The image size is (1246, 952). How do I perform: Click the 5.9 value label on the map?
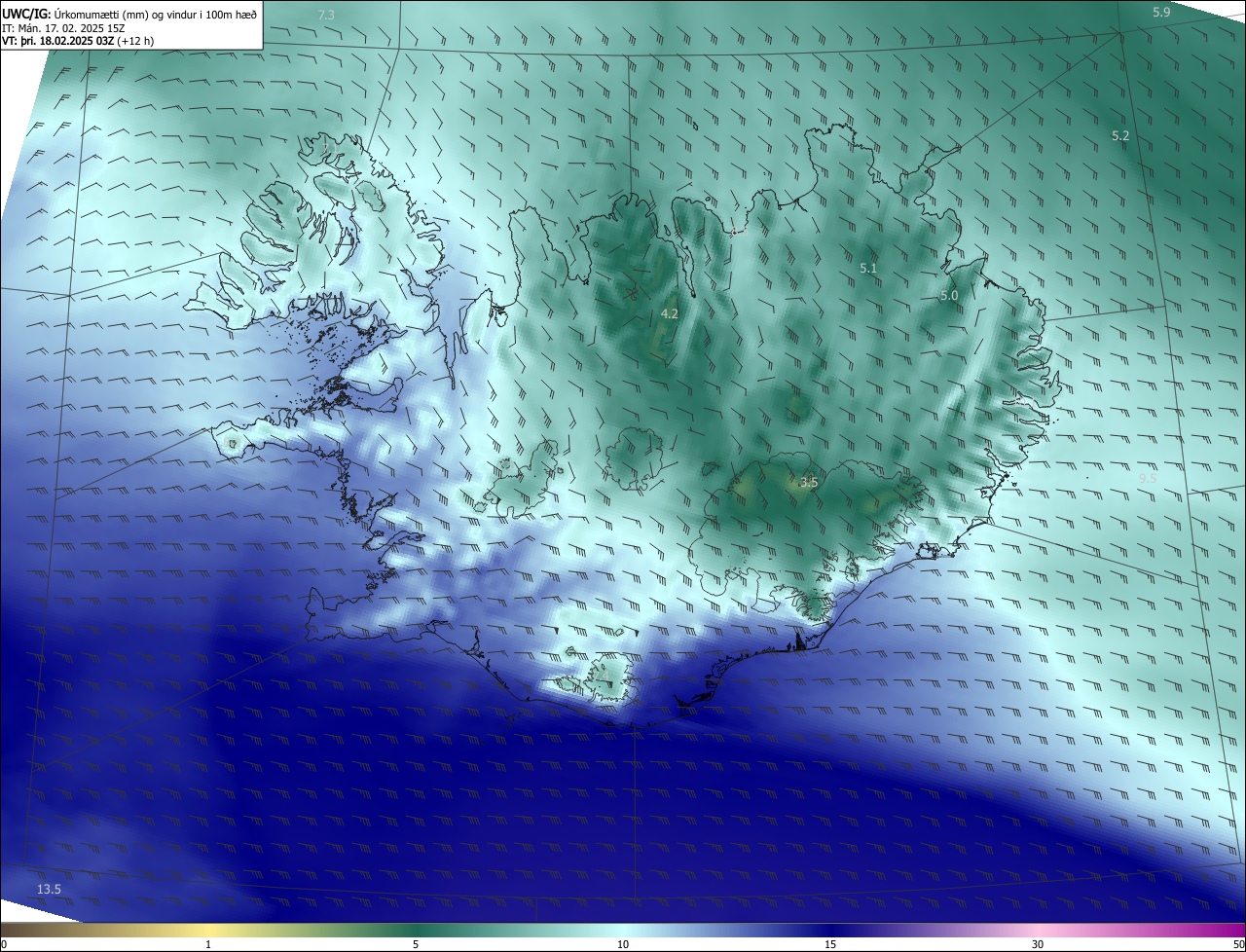click(x=1161, y=12)
